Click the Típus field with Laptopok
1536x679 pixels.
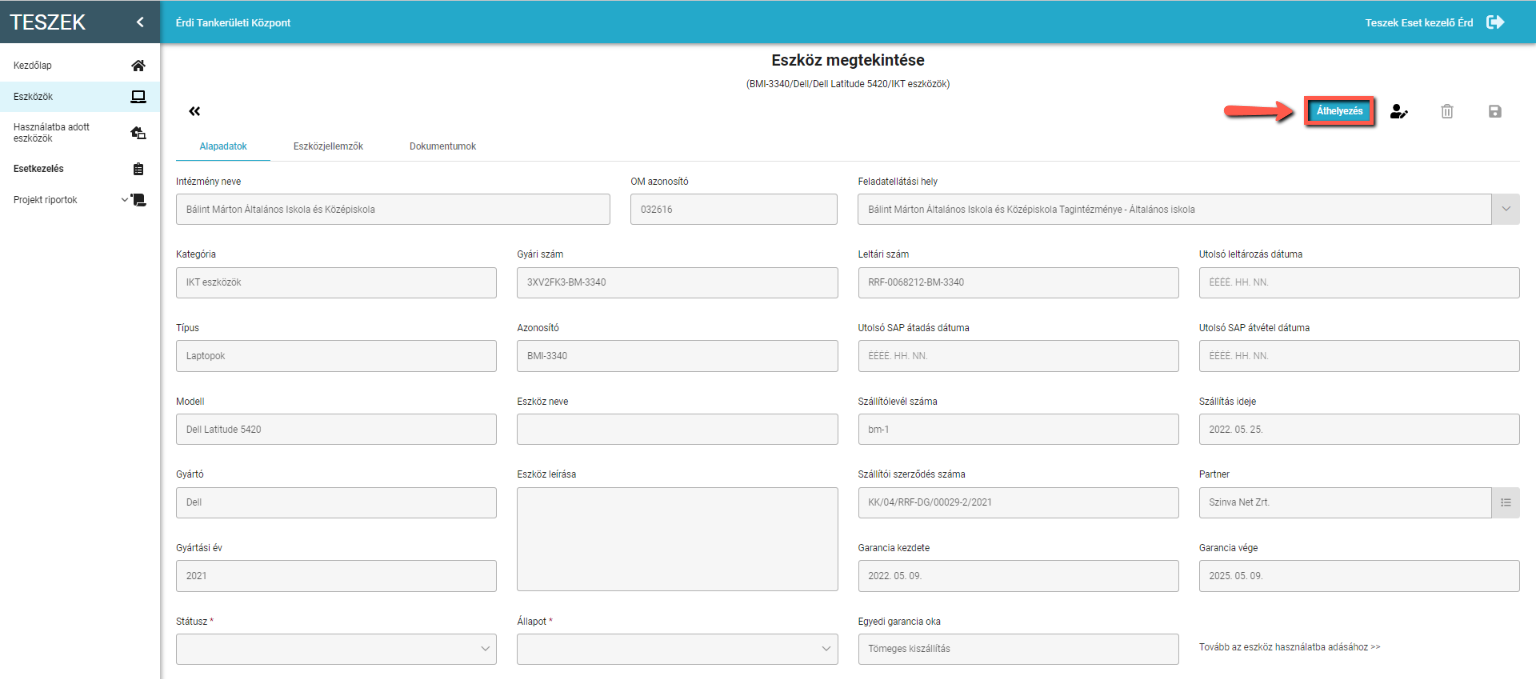(x=336, y=356)
